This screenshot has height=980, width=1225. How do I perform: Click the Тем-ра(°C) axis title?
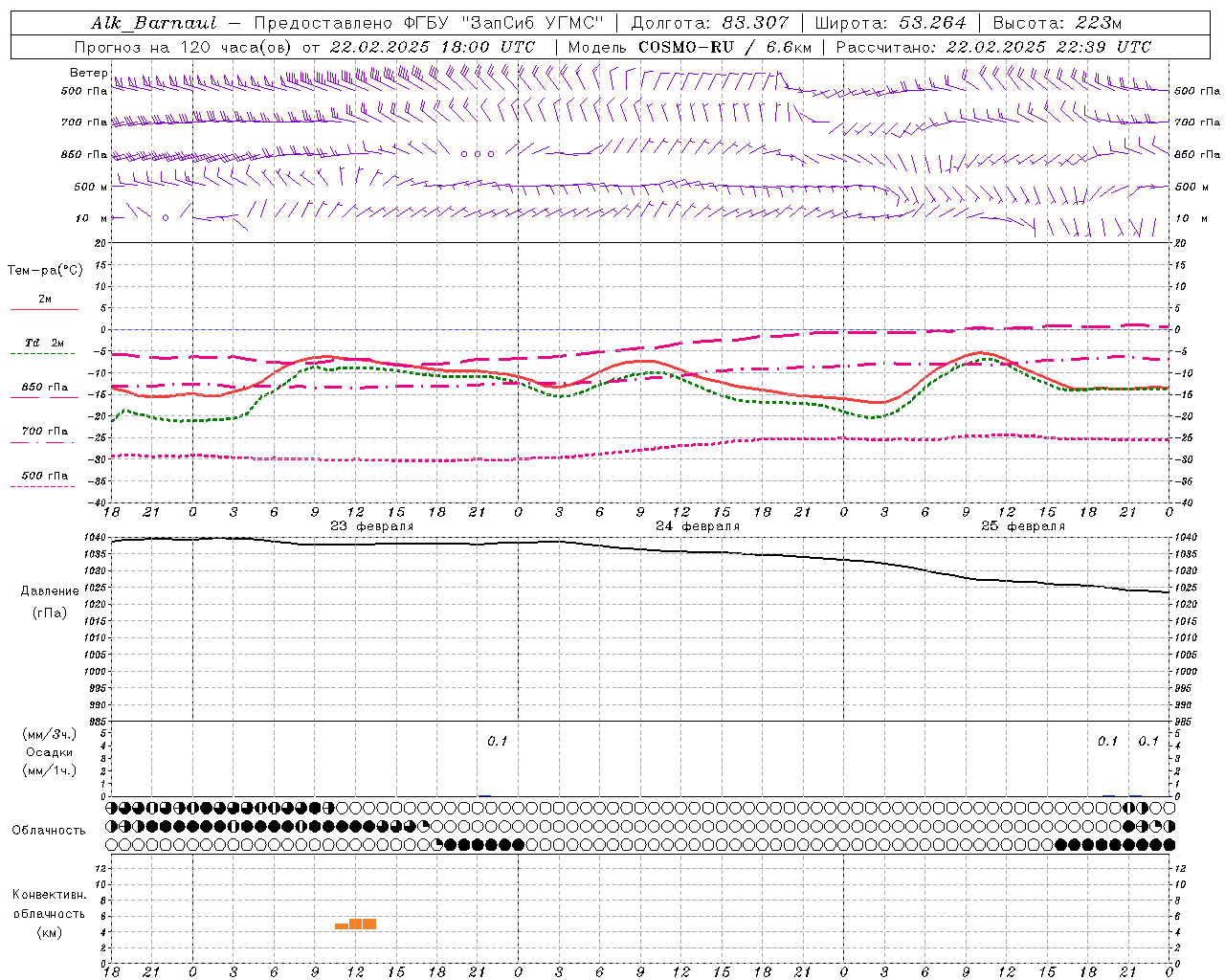[45, 271]
